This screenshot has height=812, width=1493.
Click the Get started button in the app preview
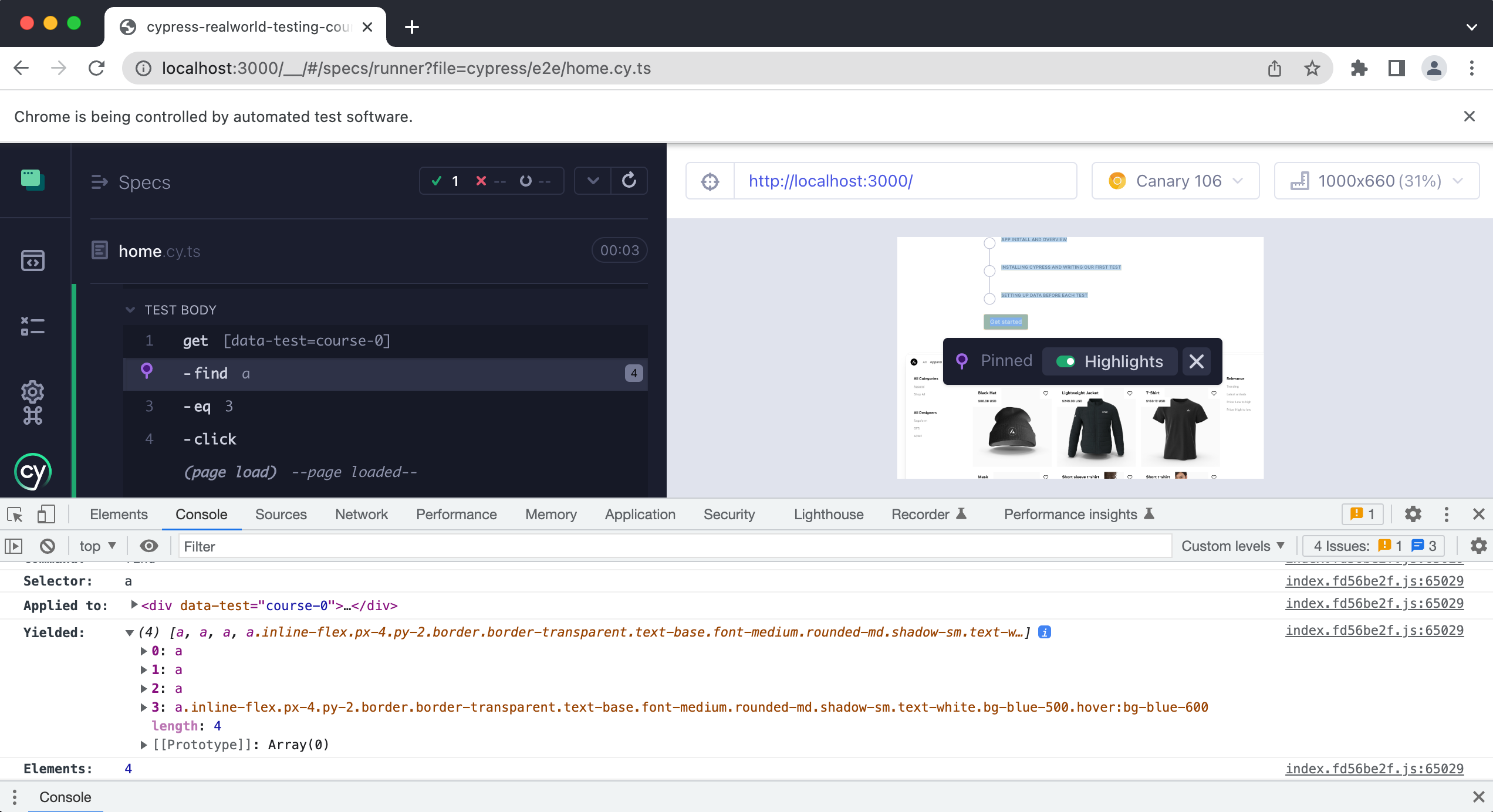(1005, 322)
